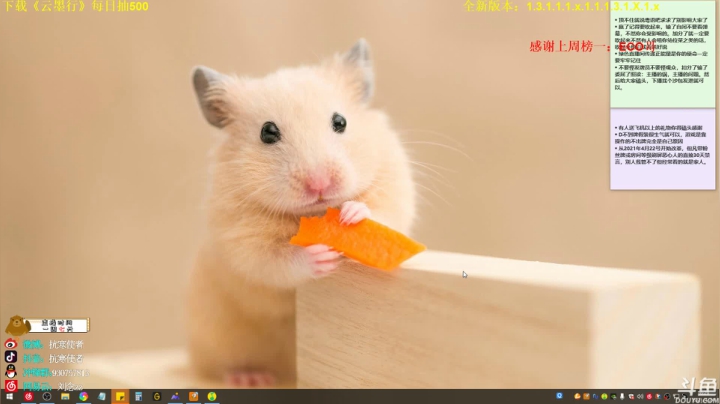Click the blue Q icon in the tray
Screen dimensions: 720x404
click(x=559, y=396)
